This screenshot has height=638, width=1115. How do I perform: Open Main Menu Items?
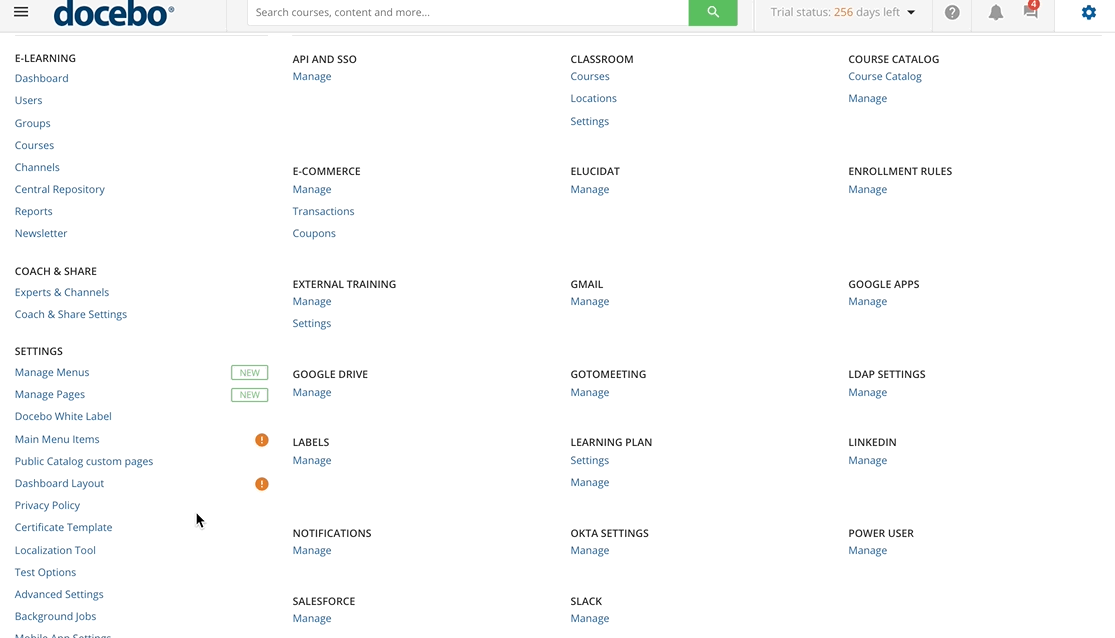point(57,440)
